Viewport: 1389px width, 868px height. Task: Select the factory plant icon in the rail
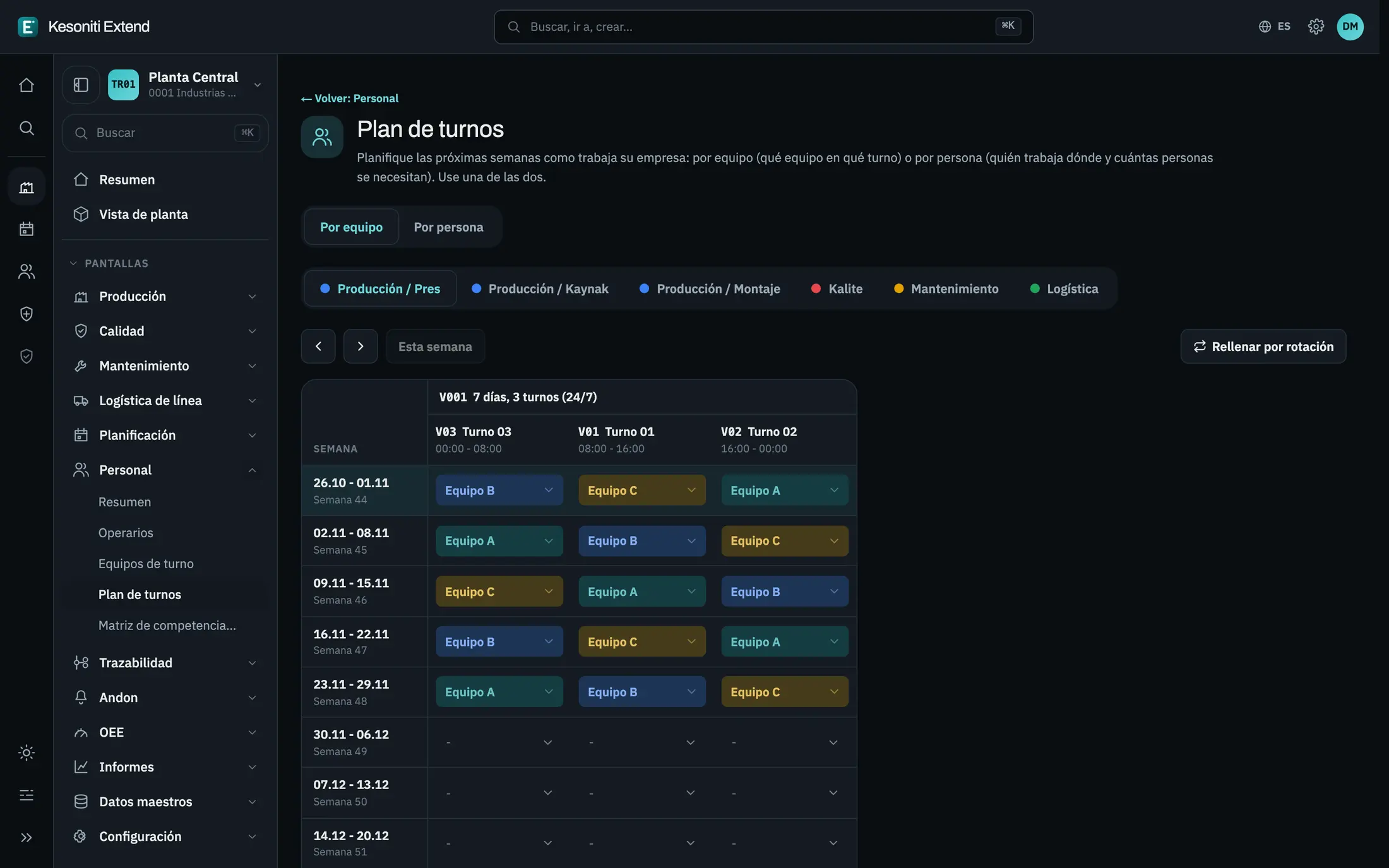(x=27, y=187)
